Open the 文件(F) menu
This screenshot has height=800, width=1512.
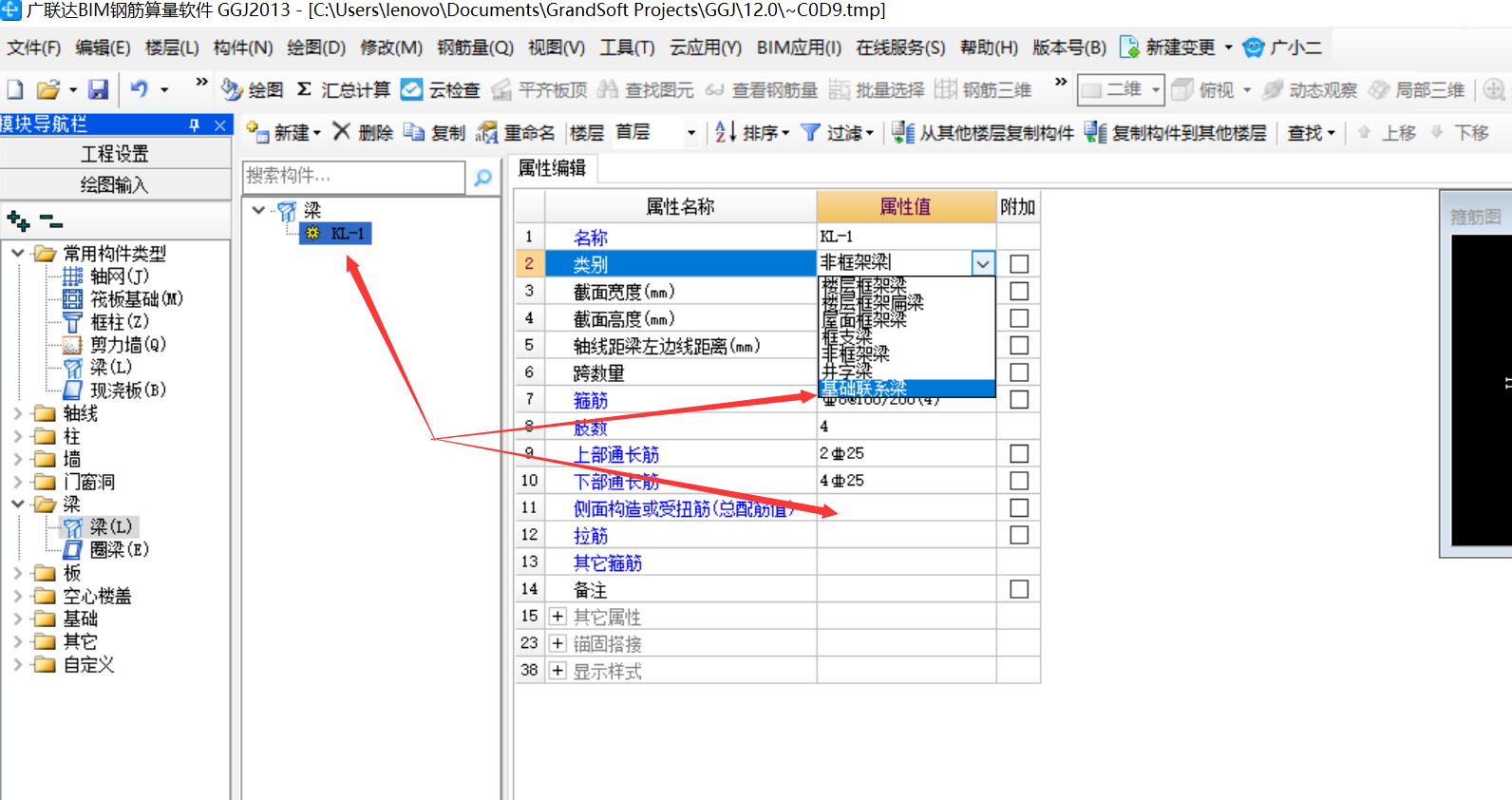click(x=33, y=48)
